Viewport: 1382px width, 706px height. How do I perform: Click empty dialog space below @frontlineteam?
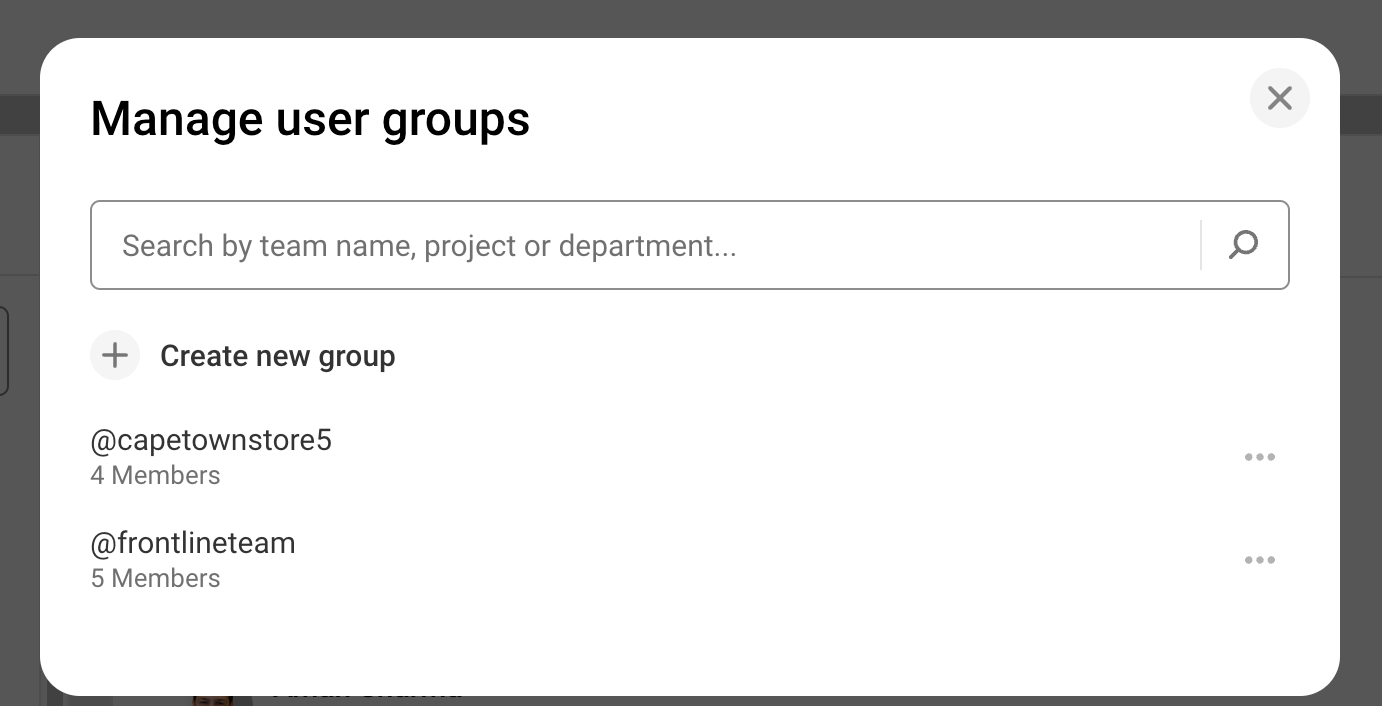(690, 640)
